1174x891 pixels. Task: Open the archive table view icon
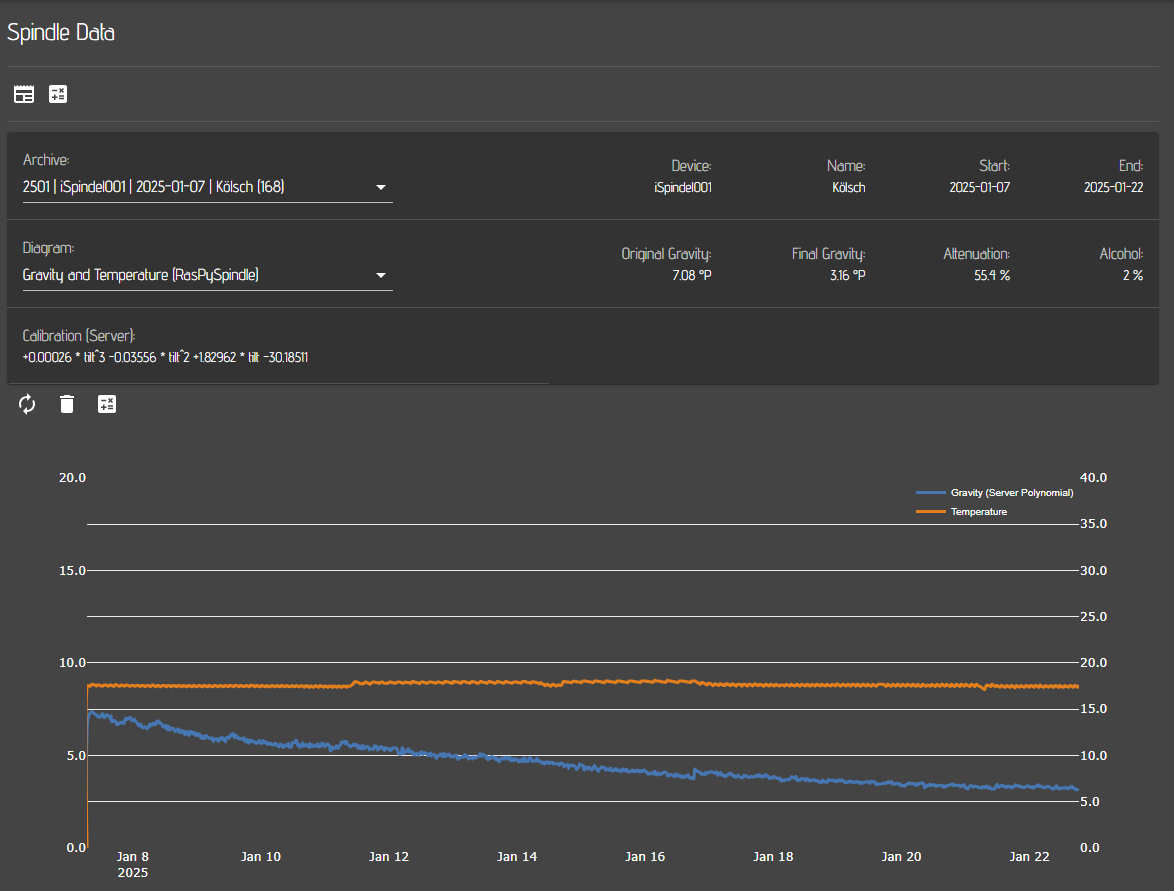pyautogui.click(x=24, y=94)
